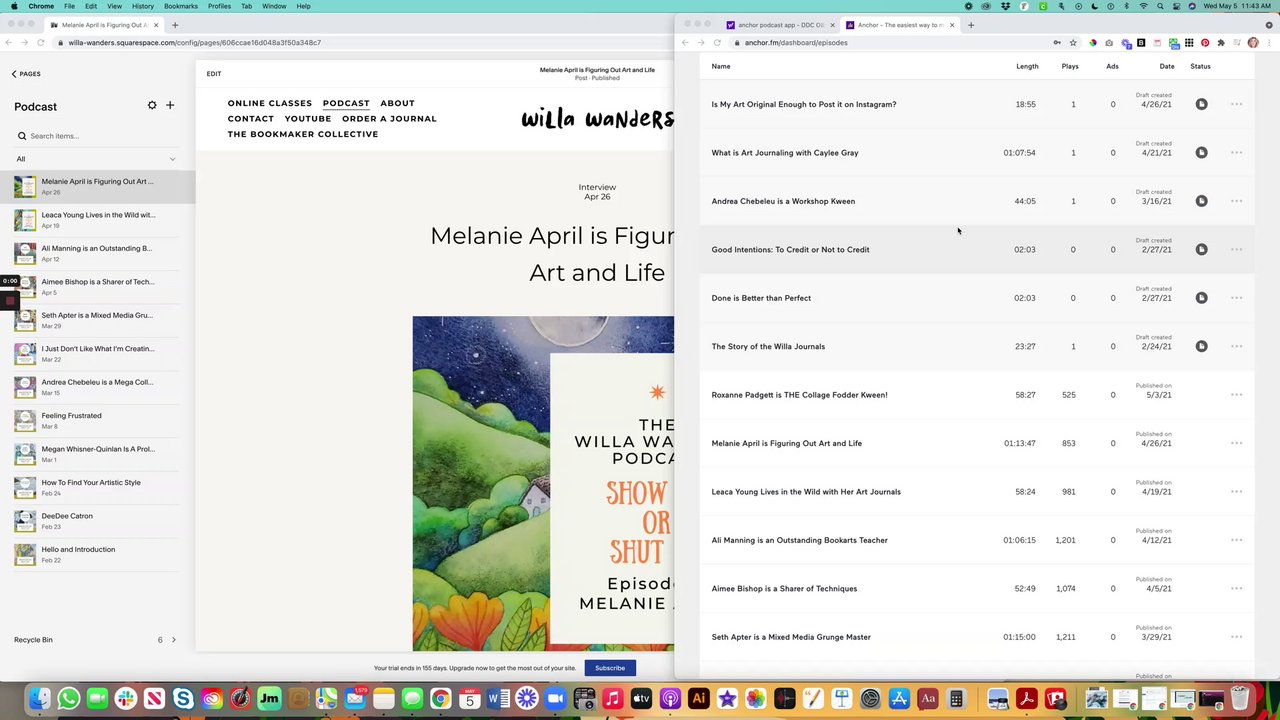
Task: Open 'Hello and Introduction' post
Action: [97, 554]
